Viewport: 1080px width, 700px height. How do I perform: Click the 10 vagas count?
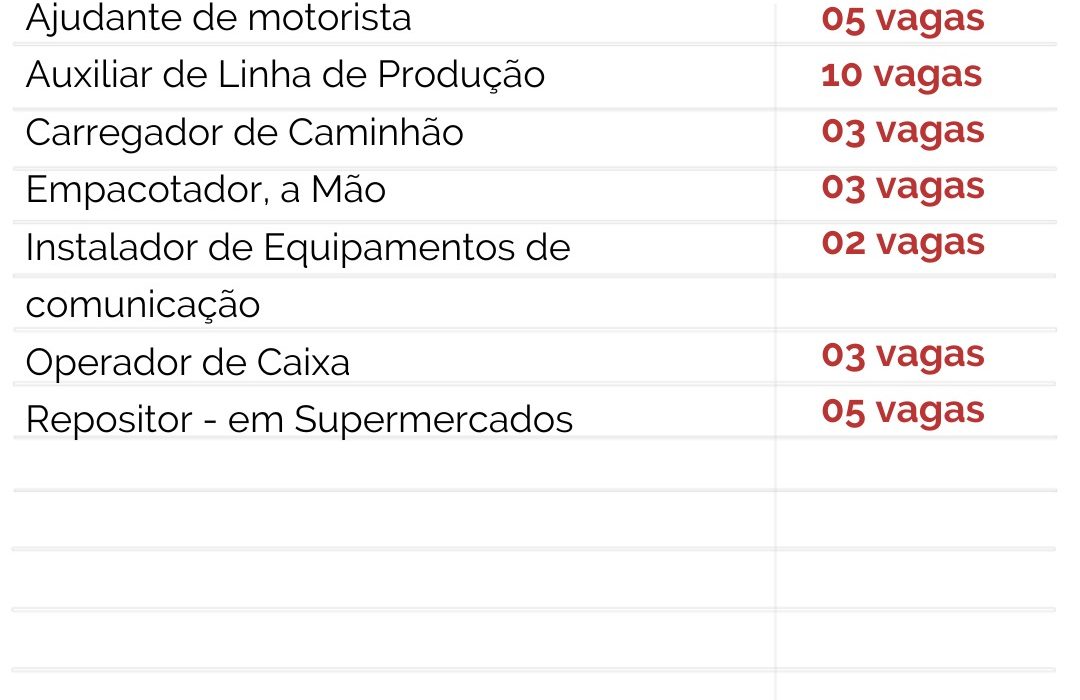pyautogui.click(x=901, y=75)
